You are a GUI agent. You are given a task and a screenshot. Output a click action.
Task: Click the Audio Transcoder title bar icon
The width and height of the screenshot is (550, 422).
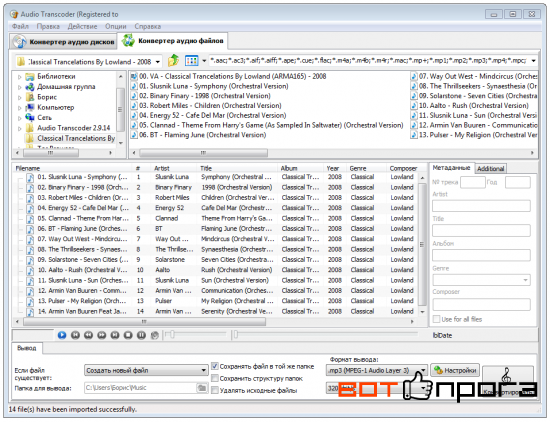point(14,14)
